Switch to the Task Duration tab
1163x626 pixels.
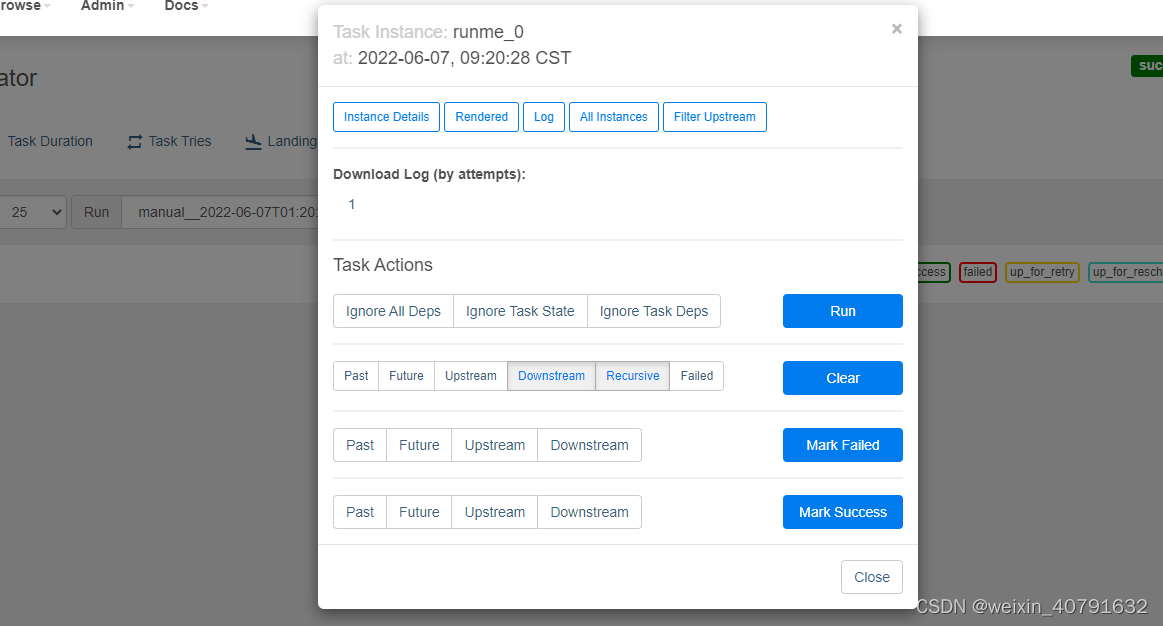pos(50,141)
